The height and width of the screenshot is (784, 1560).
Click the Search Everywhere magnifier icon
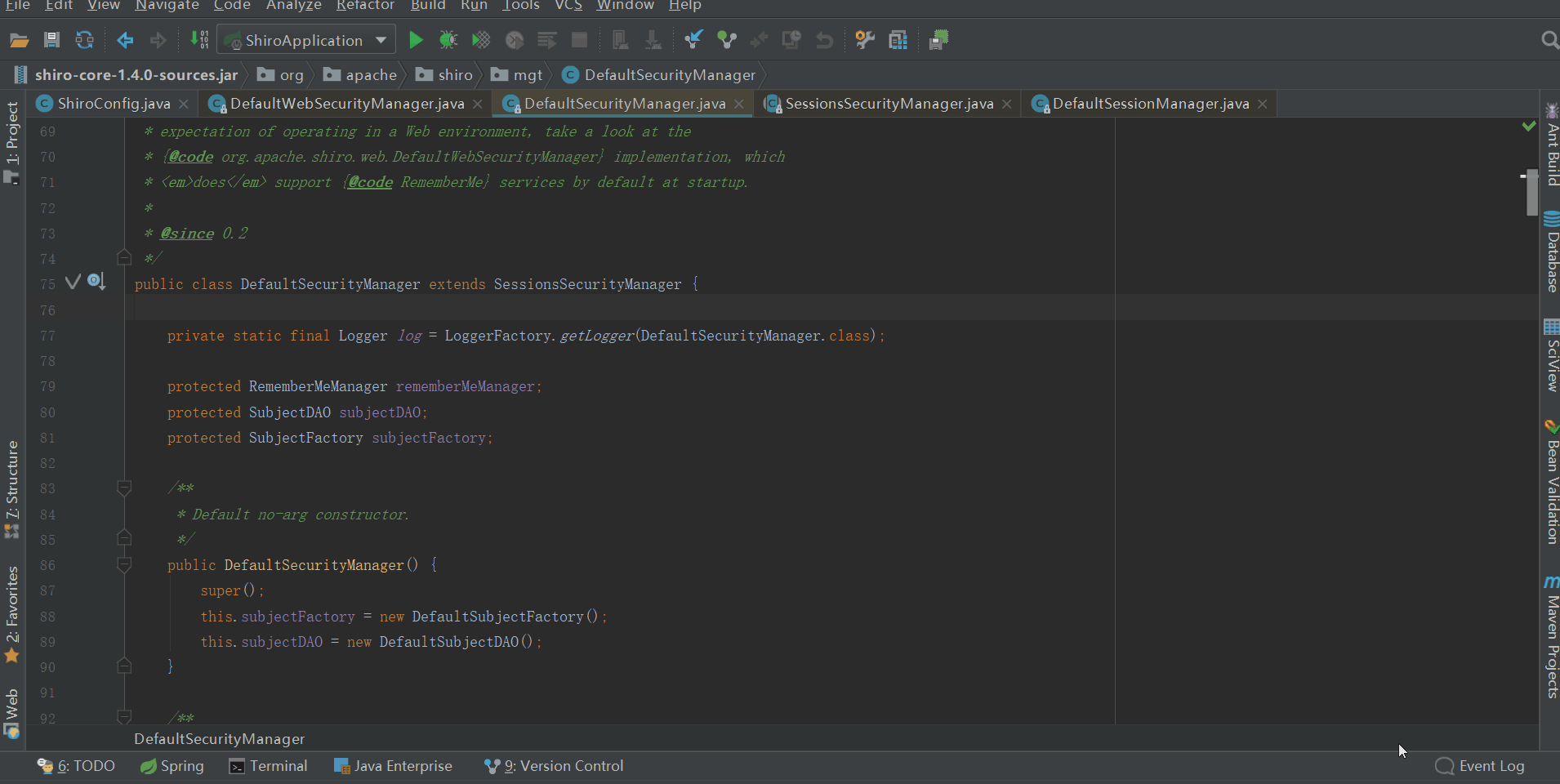click(1549, 40)
